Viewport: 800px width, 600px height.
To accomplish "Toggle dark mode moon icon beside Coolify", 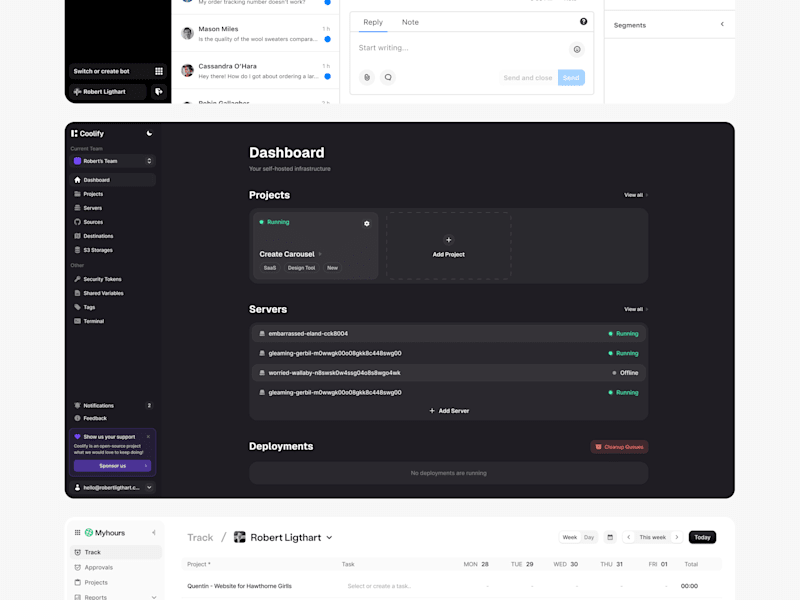I will [149, 133].
